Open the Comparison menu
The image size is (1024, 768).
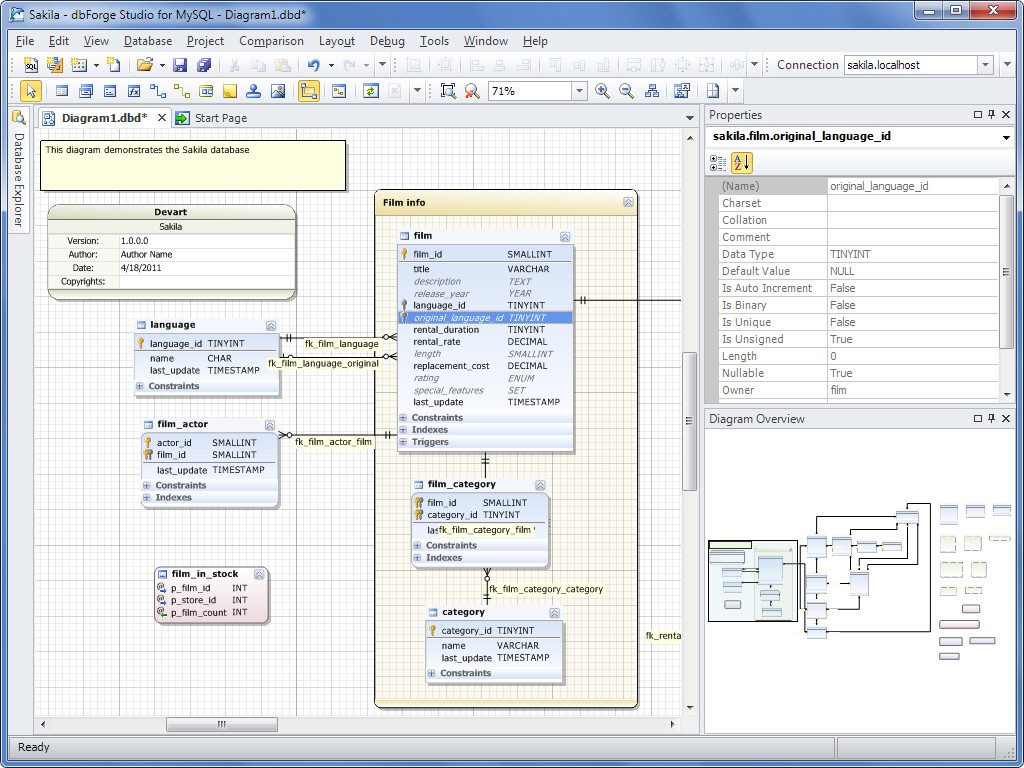(271, 40)
